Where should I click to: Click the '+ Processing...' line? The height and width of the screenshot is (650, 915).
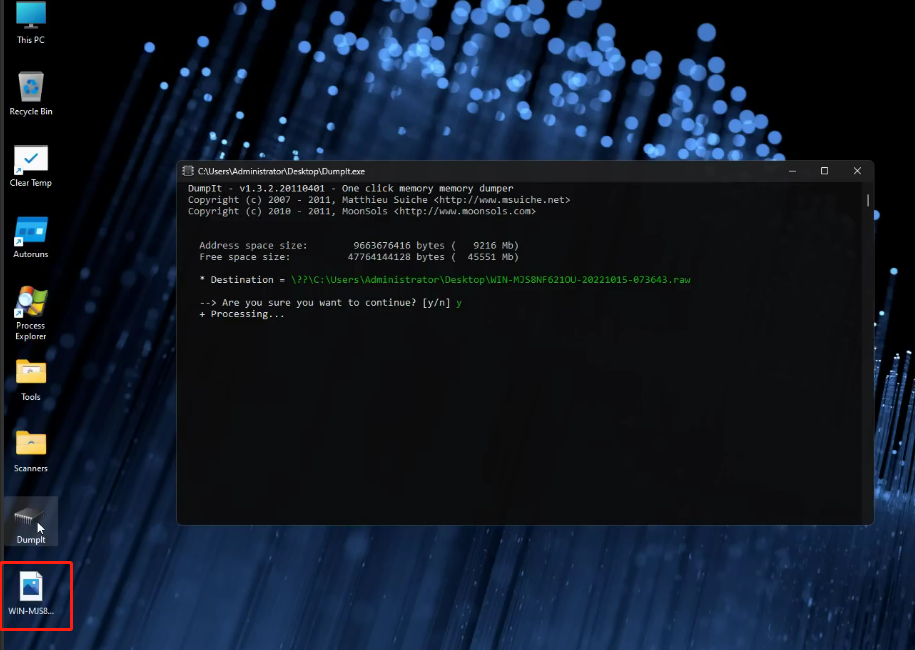[242, 314]
